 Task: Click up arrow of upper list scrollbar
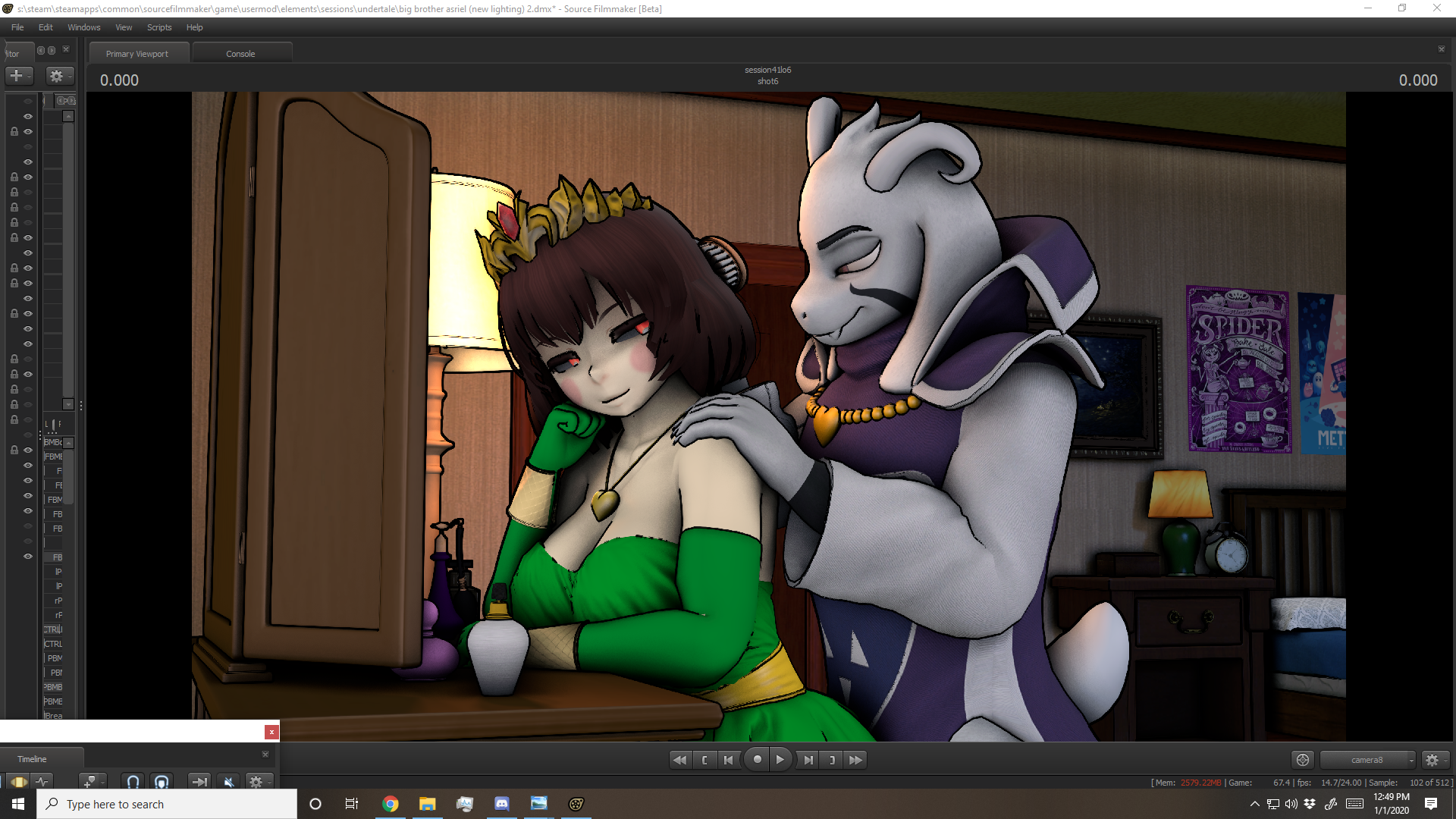click(68, 116)
